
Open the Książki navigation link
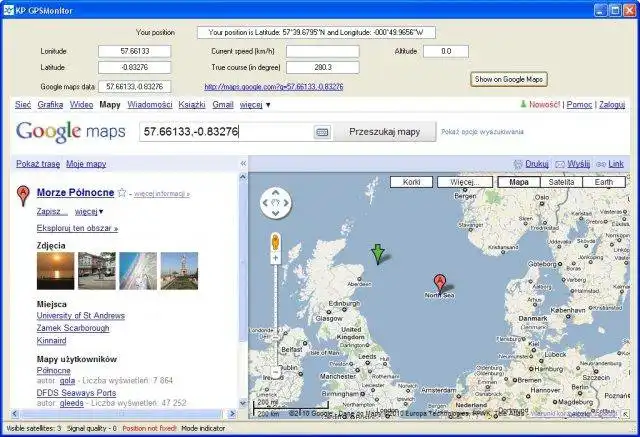192,104
